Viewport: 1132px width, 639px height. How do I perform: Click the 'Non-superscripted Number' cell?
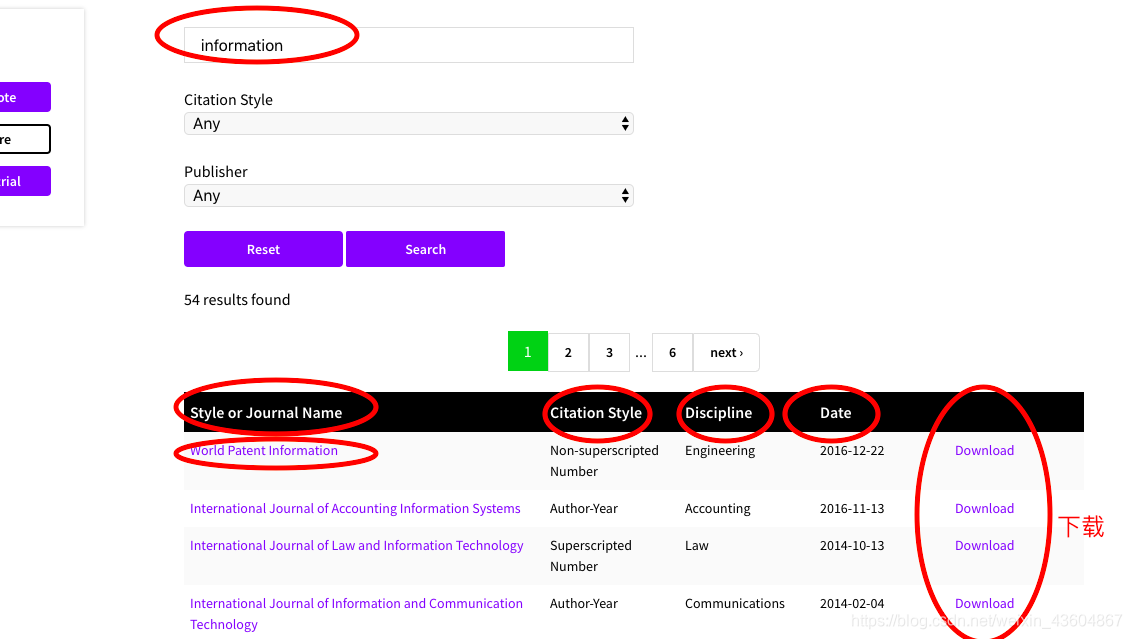[604, 461]
